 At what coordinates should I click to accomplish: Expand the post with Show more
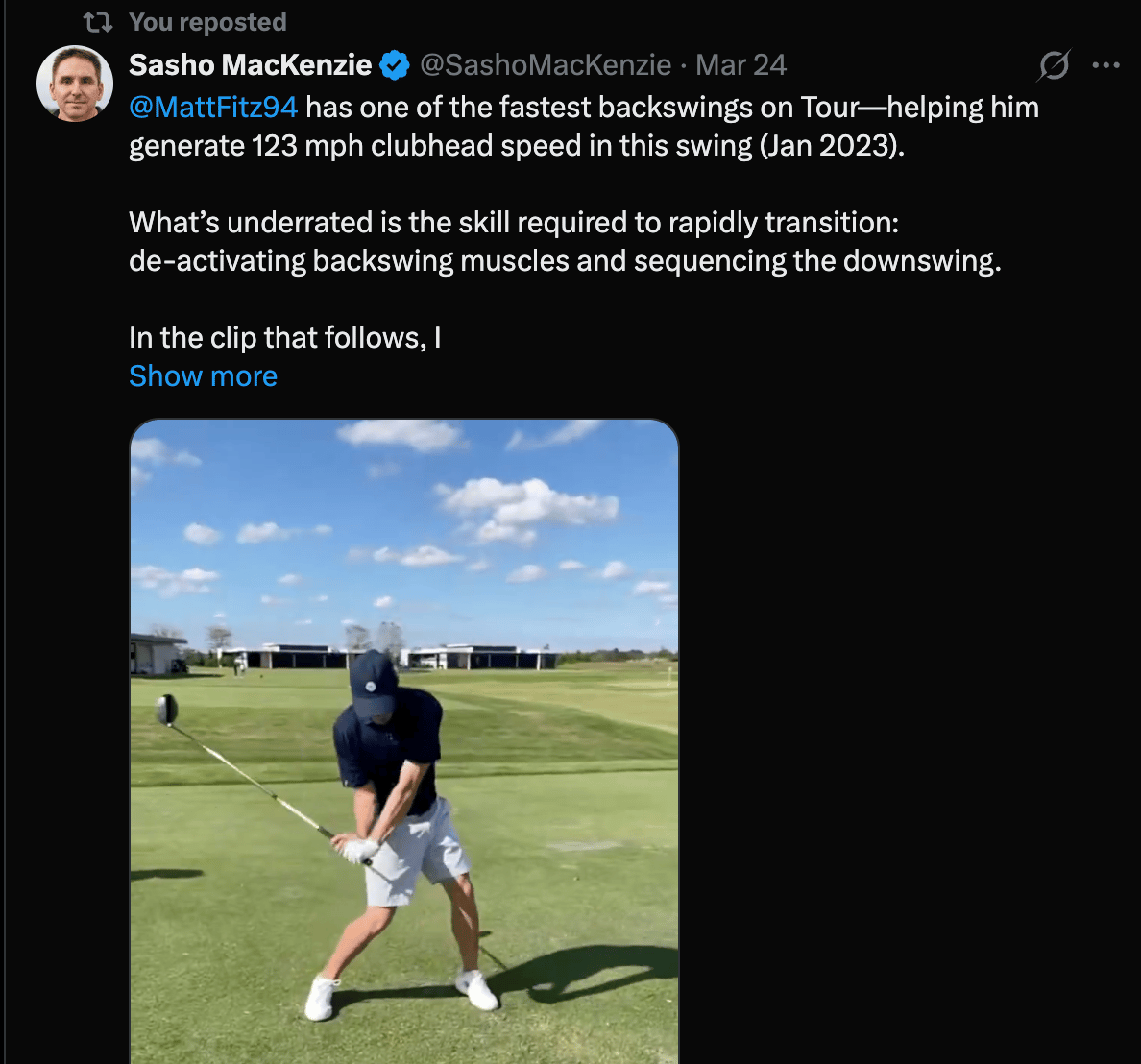pos(203,376)
